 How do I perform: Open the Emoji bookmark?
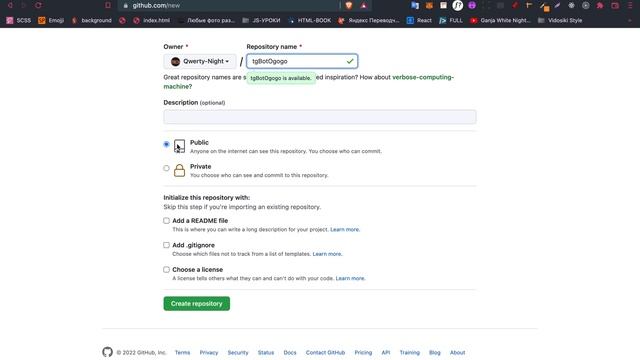coord(51,20)
